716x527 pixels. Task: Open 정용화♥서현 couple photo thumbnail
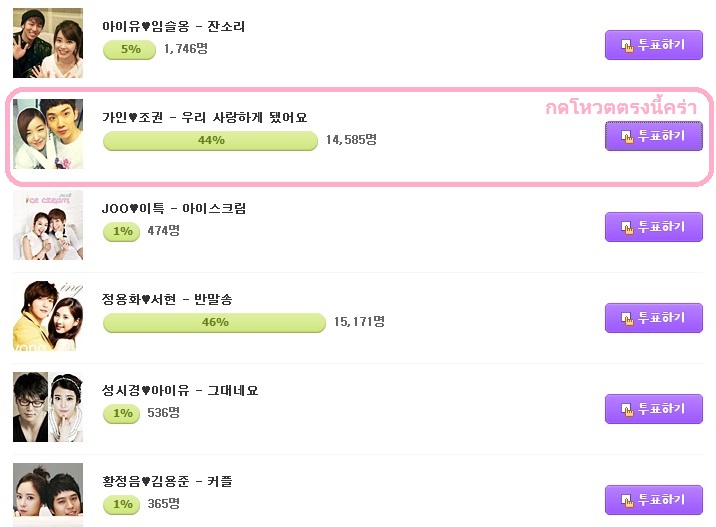point(48,316)
